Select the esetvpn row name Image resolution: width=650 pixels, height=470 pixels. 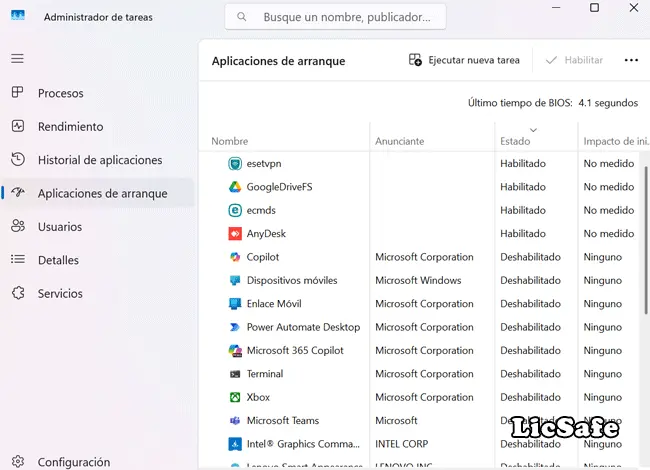tap(264, 164)
